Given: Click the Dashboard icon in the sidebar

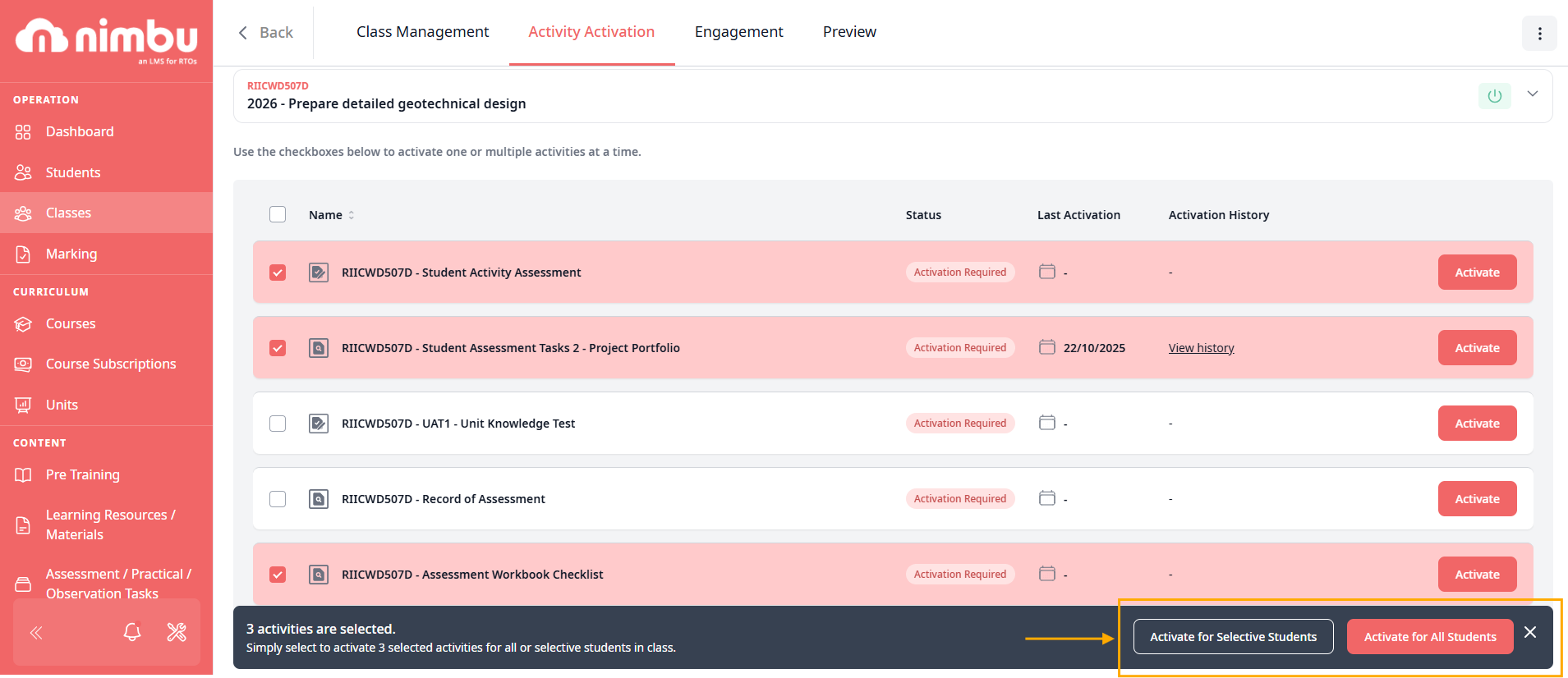Looking at the screenshot, I should tap(23, 132).
